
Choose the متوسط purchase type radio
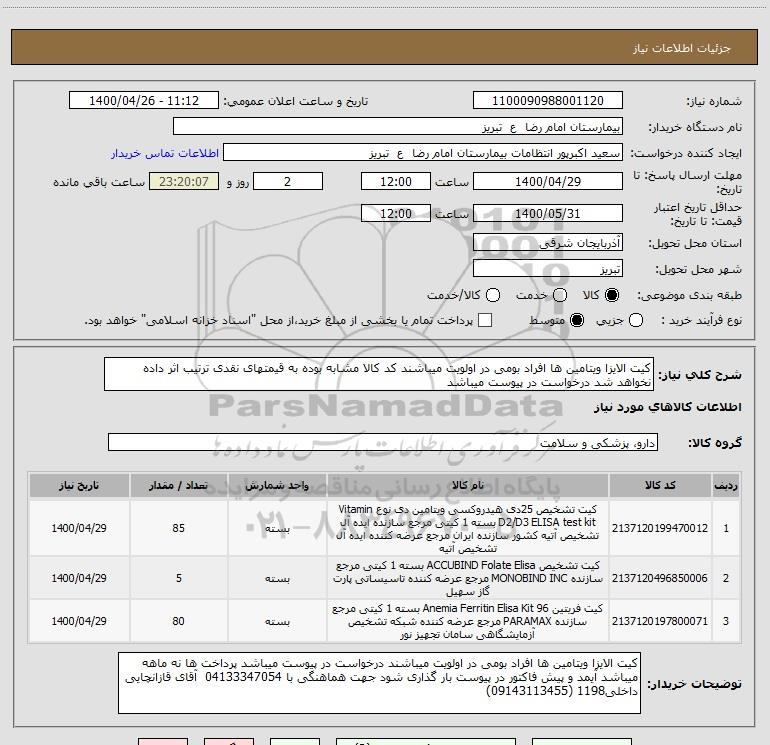coord(577,320)
